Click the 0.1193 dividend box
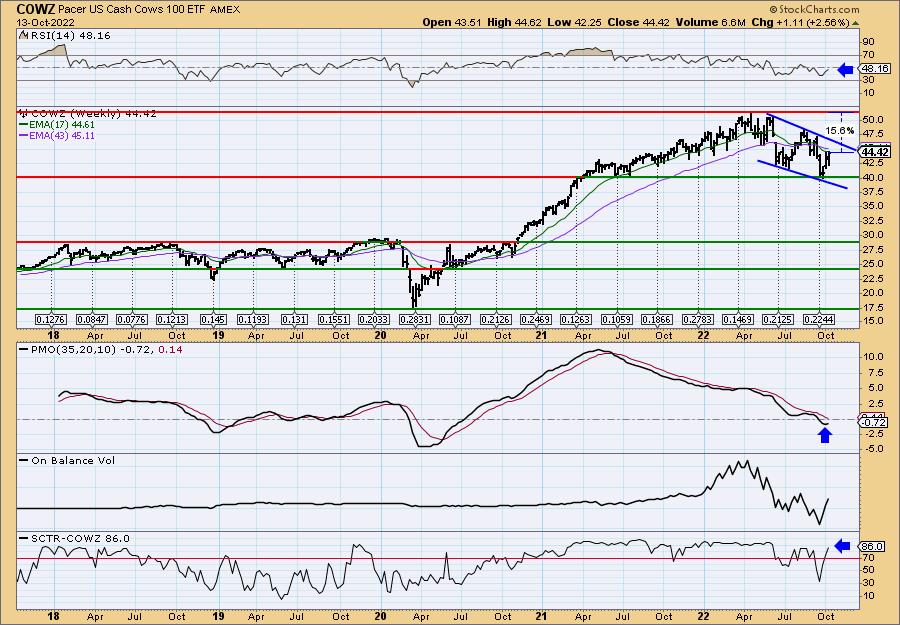 [253, 319]
